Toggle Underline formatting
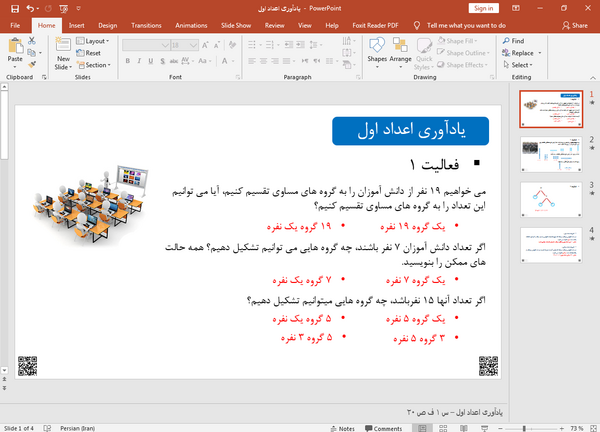Screen dimensions: 600x432 point(151,61)
